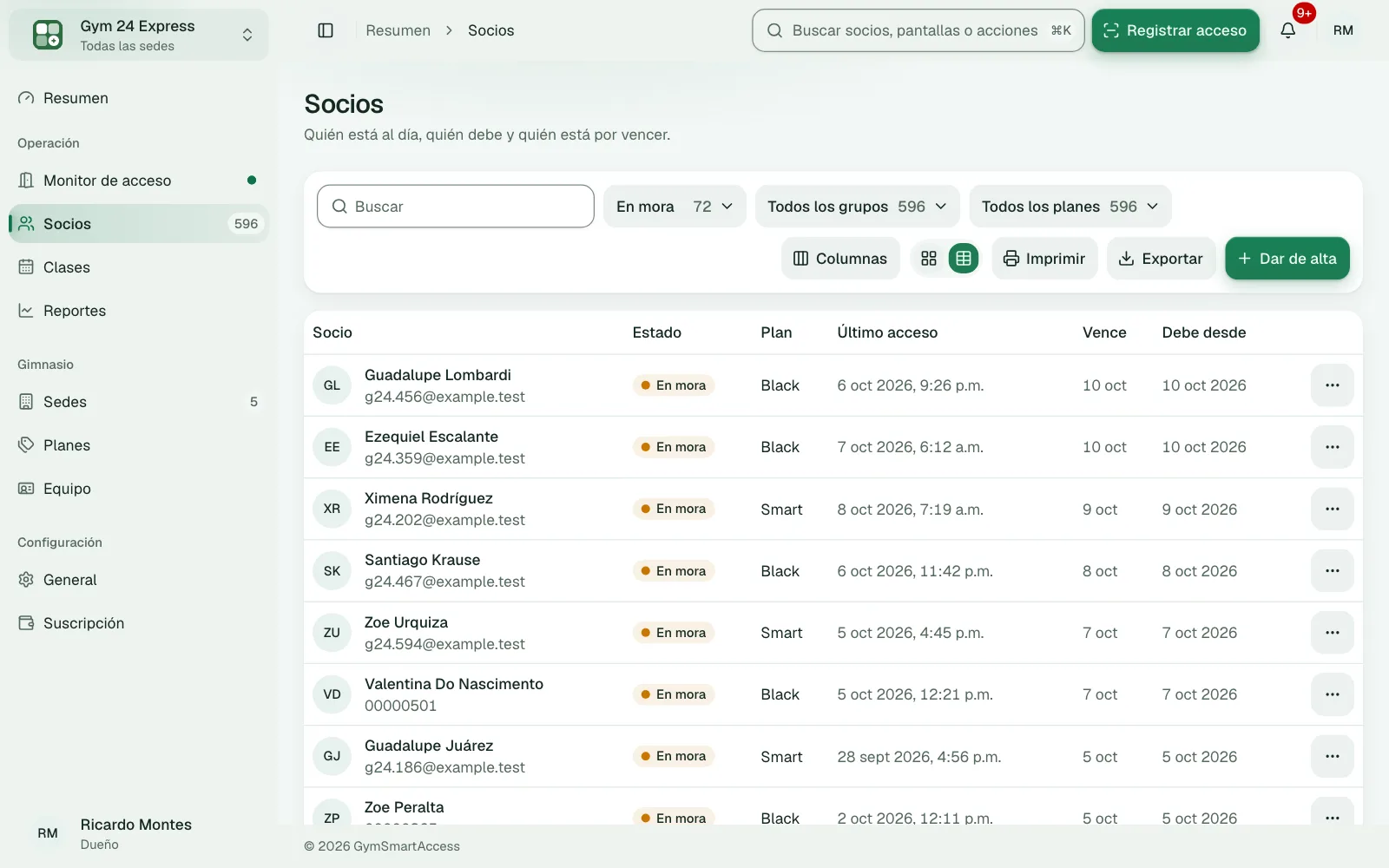Go to Resumen in the sidebar

coord(139,98)
